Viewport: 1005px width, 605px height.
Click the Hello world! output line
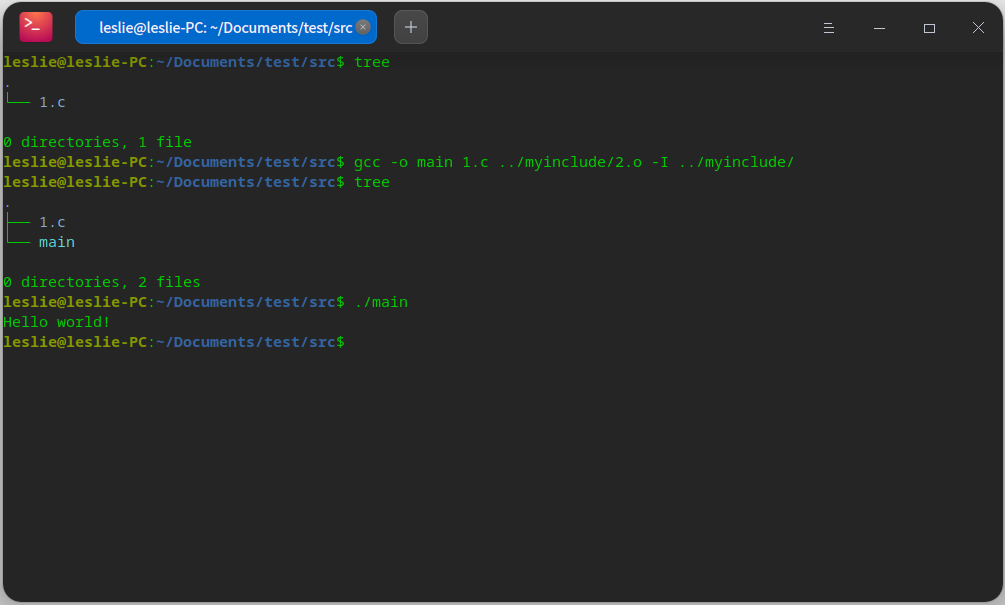57,322
